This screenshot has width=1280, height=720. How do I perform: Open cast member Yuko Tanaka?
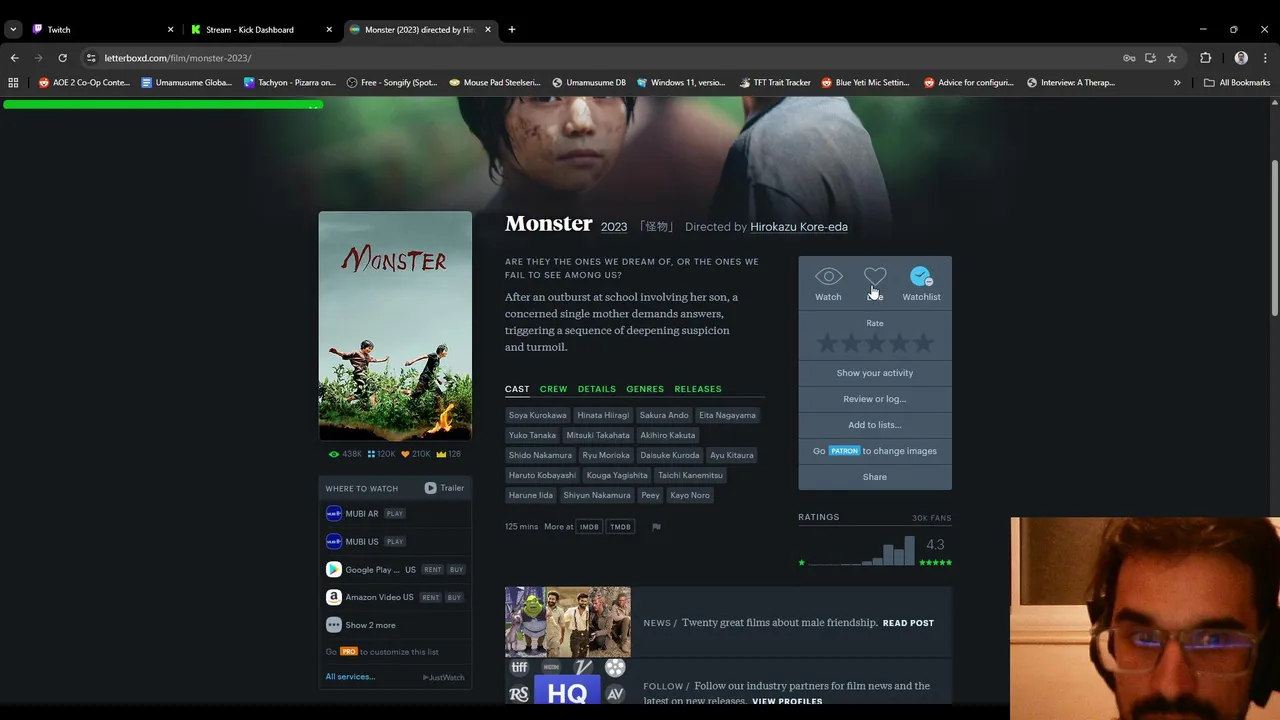tap(532, 435)
